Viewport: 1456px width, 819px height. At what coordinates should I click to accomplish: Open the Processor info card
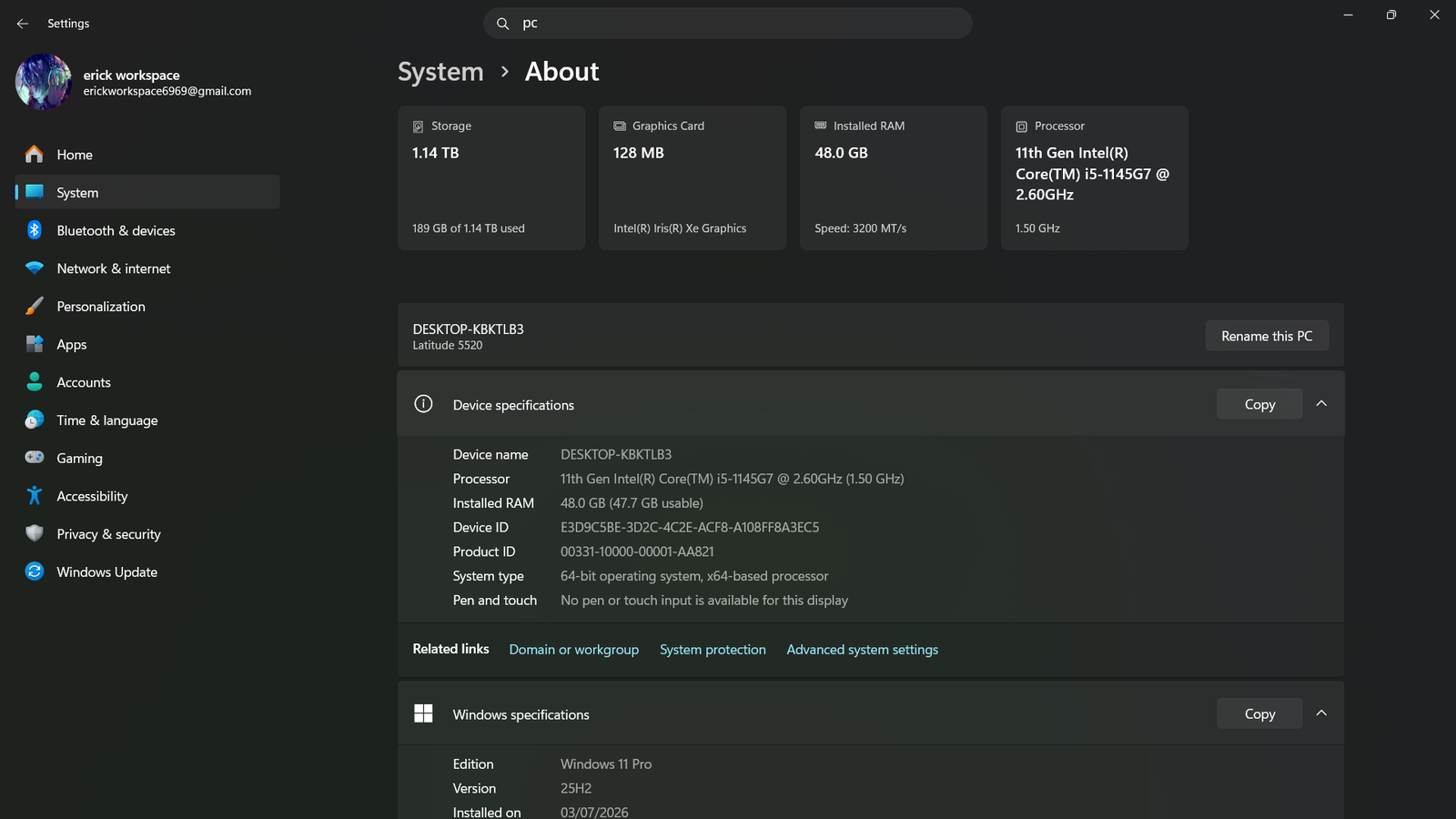coord(1095,177)
